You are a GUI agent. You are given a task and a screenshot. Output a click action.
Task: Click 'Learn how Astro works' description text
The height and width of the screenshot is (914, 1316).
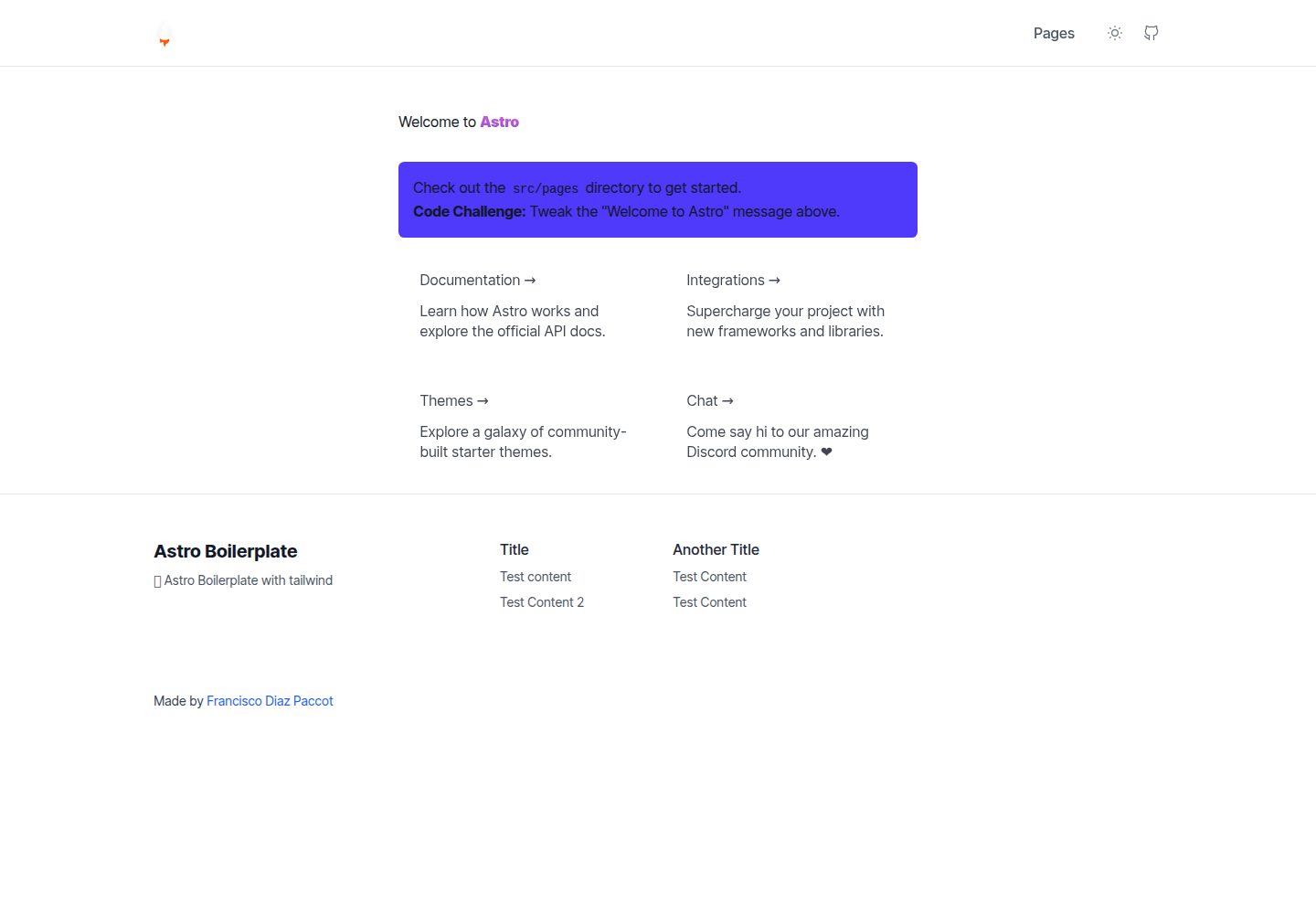click(x=513, y=321)
